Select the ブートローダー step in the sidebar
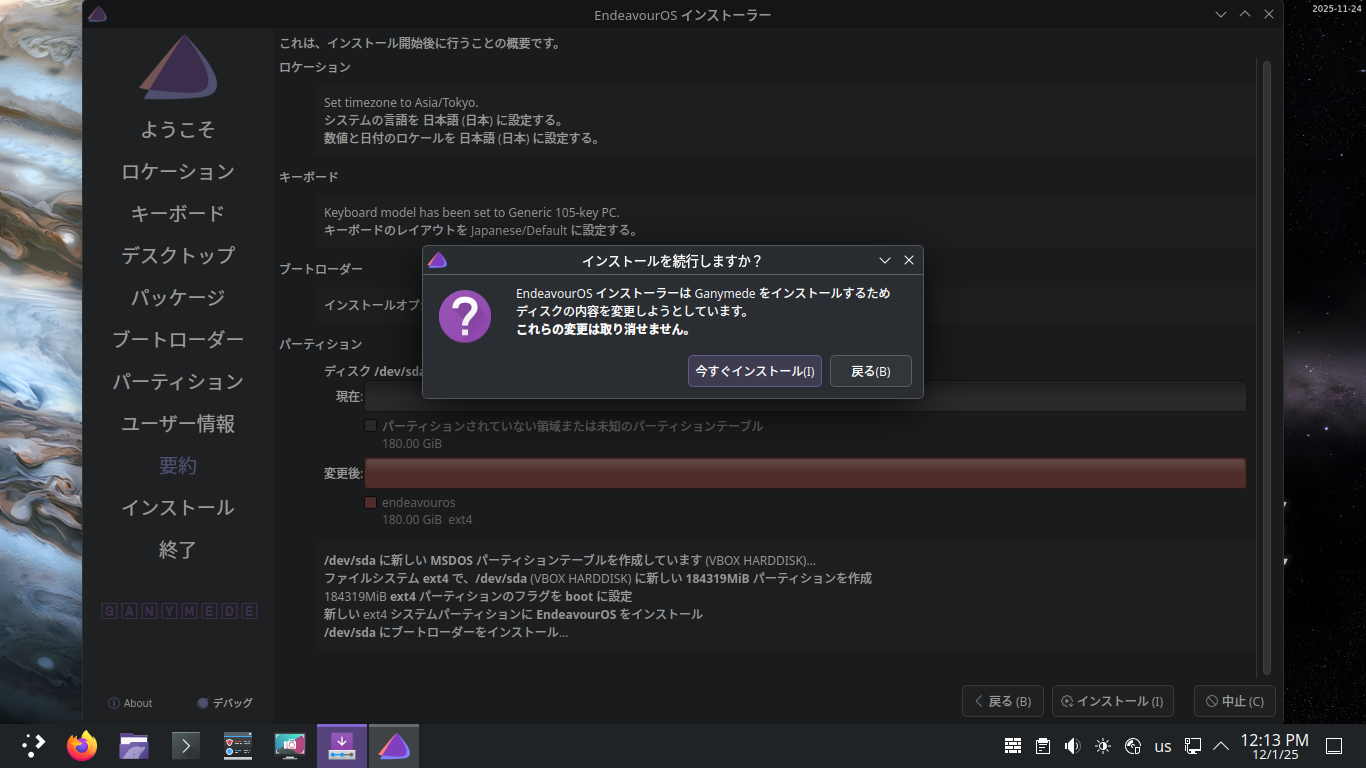Image resolution: width=1366 pixels, height=768 pixels. [x=178, y=339]
